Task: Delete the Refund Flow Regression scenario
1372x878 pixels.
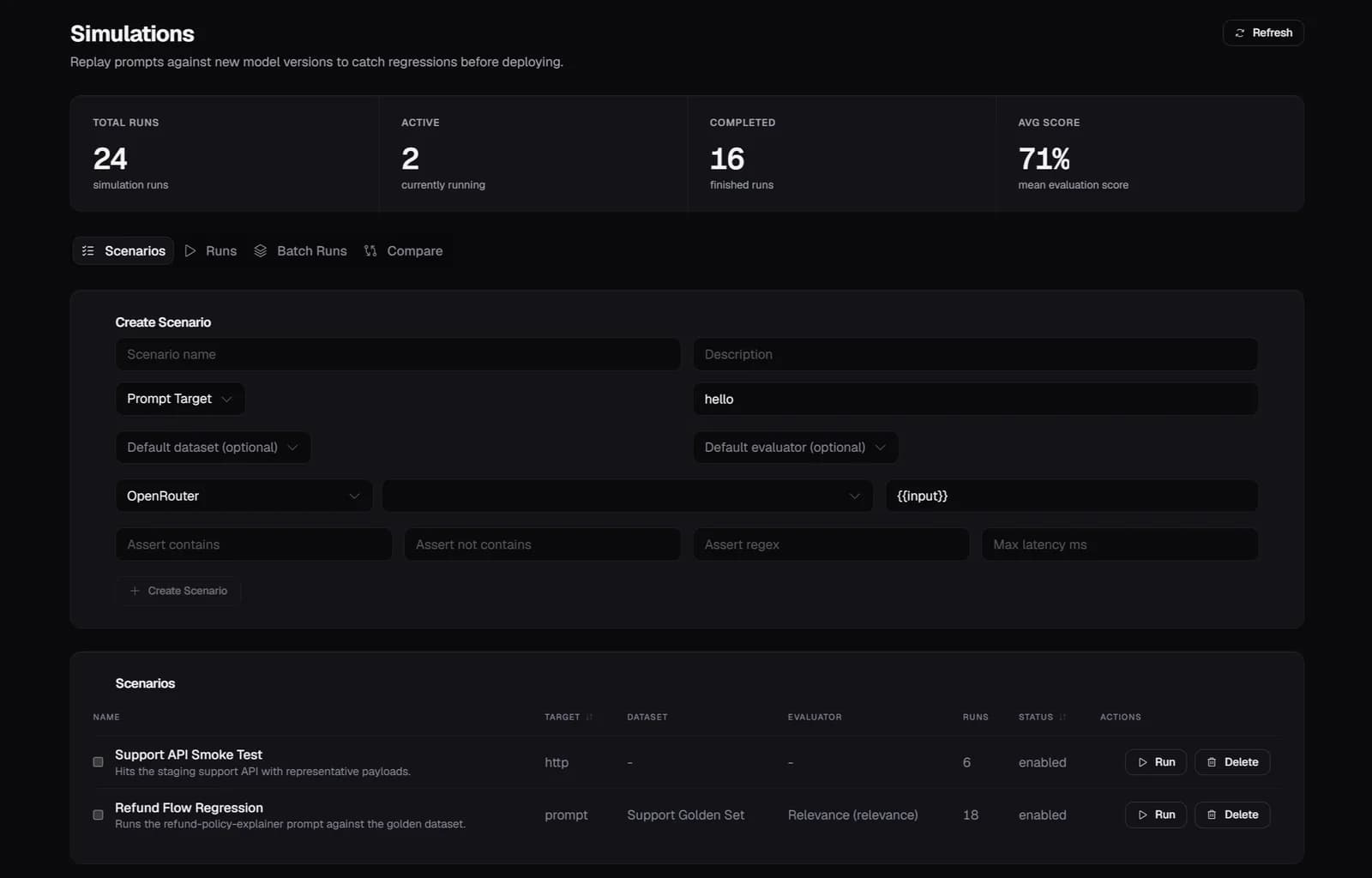Action: click(x=1232, y=815)
